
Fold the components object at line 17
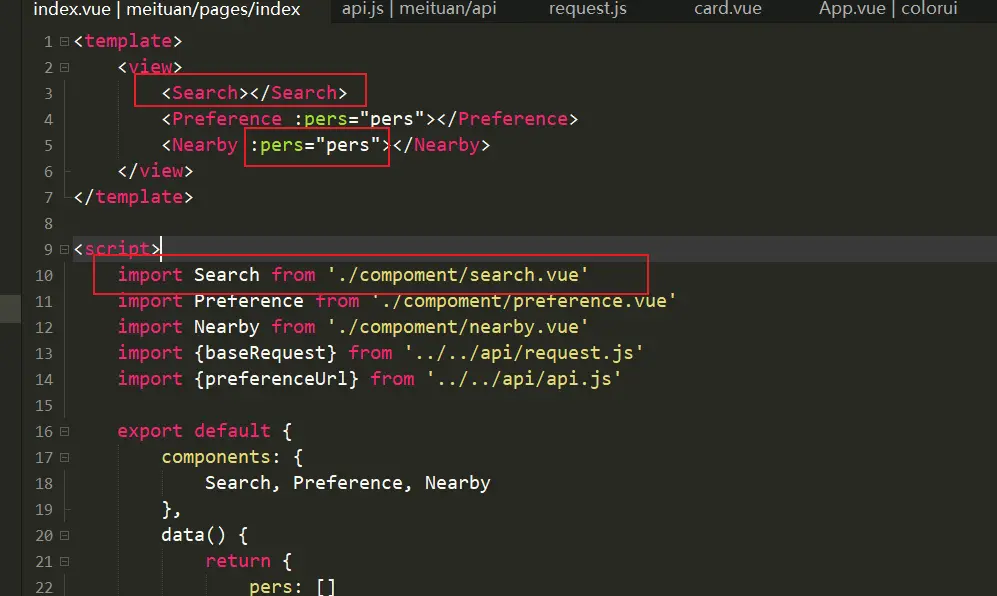pyautogui.click(x=64, y=457)
